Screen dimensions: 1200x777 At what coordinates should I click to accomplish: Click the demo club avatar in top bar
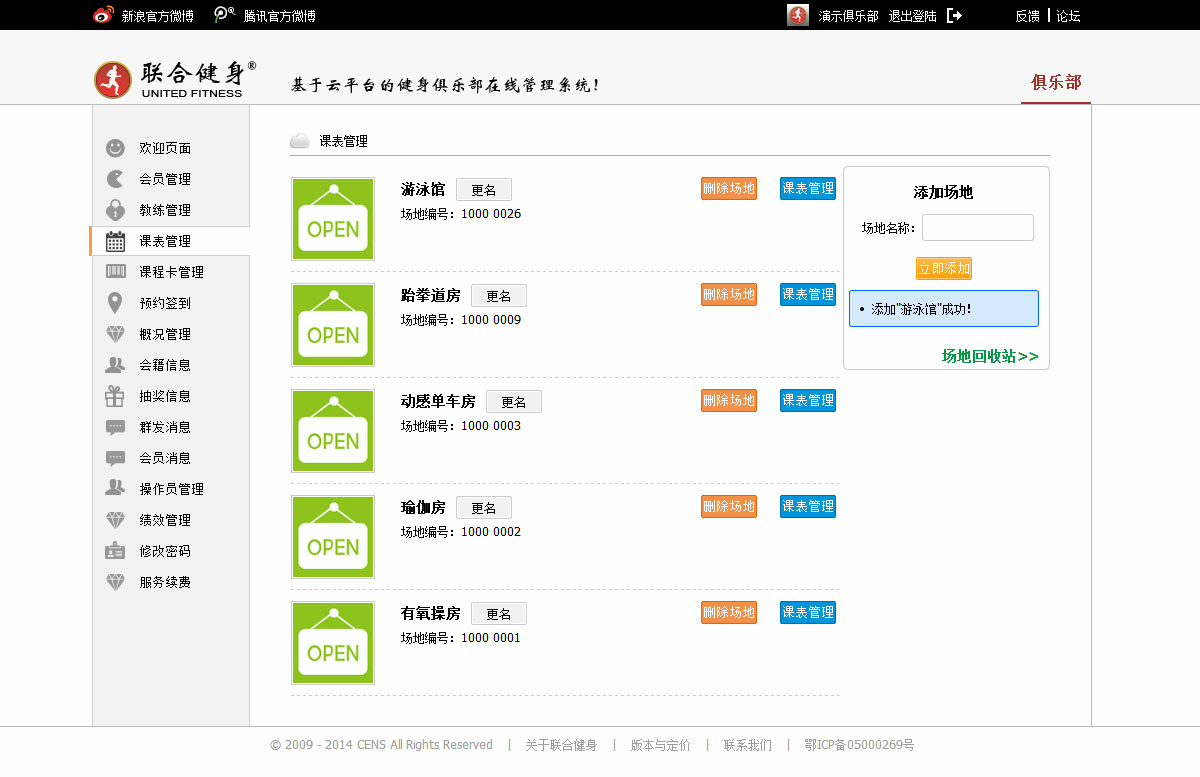click(797, 15)
